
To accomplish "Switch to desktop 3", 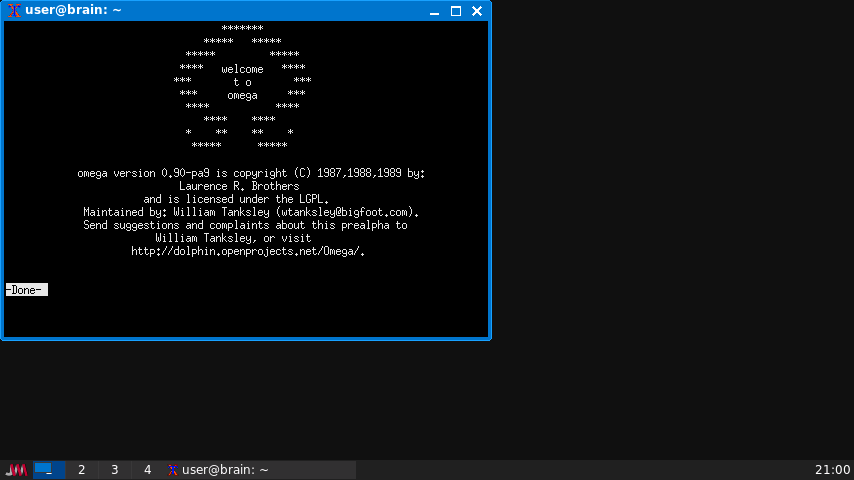I will tap(114, 470).
